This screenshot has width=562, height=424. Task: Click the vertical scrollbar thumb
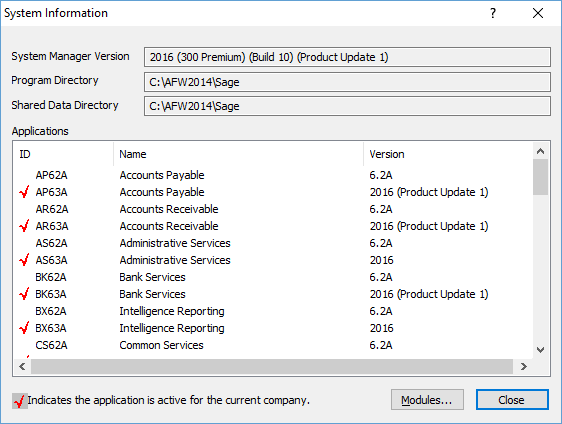click(x=540, y=177)
